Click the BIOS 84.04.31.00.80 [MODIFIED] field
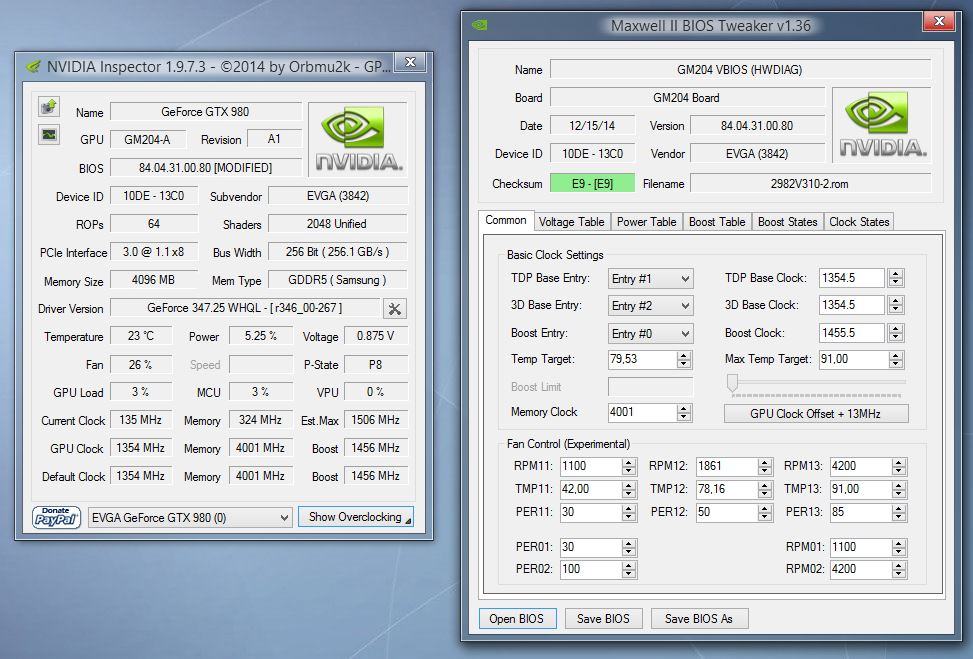The image size is (973, 659). pos(205,168)
